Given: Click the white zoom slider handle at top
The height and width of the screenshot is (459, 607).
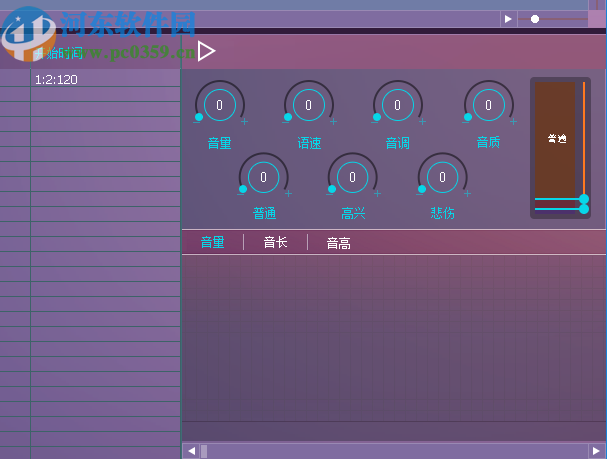Looking at the screenshot, I should click(x=535, y=19).
